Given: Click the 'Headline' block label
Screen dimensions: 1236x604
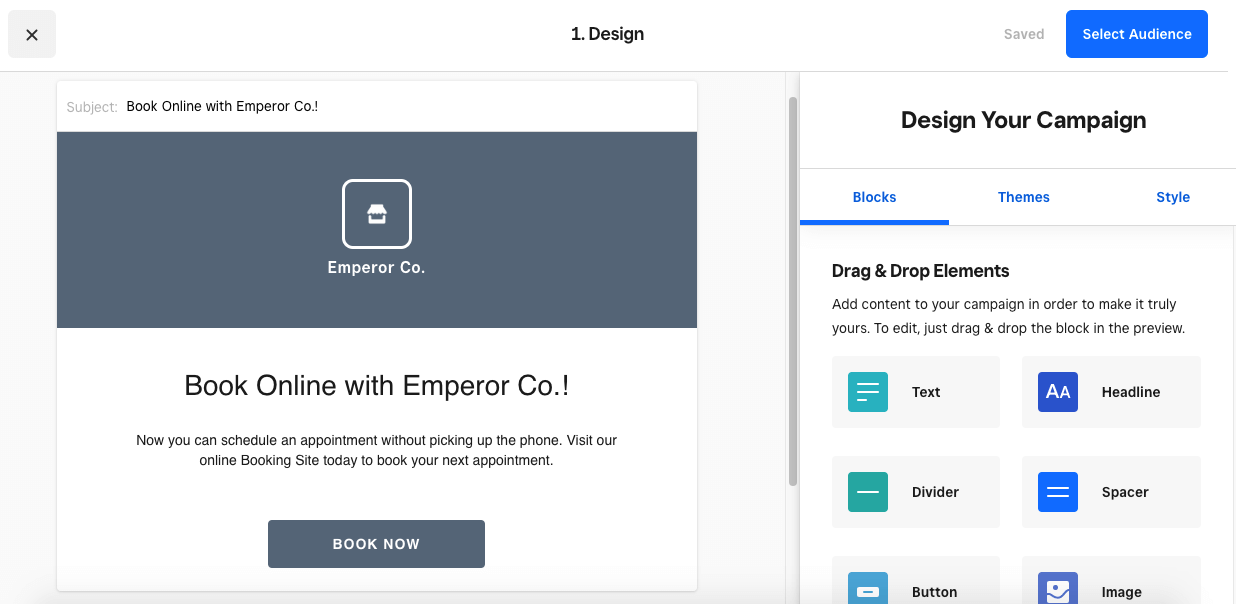Looking at the screenshot, I should [1131, 392].
